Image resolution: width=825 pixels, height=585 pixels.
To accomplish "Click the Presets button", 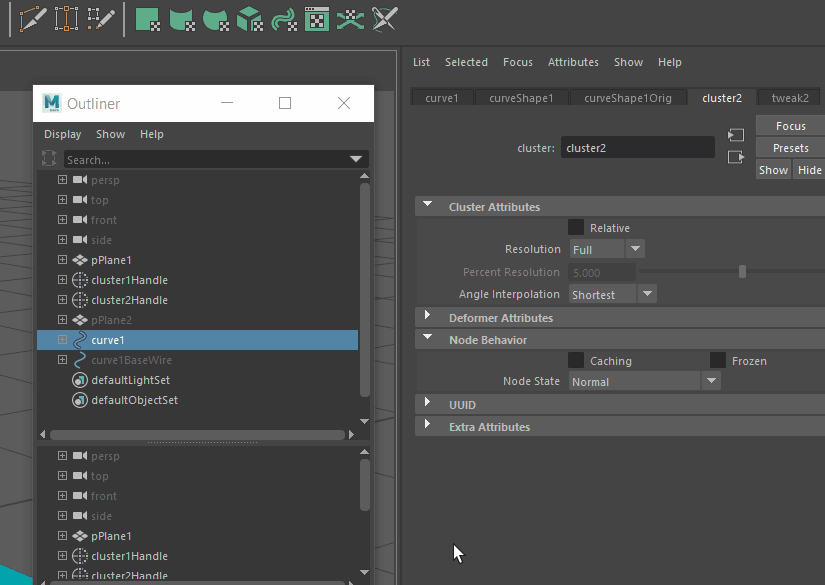I will 790,148.
